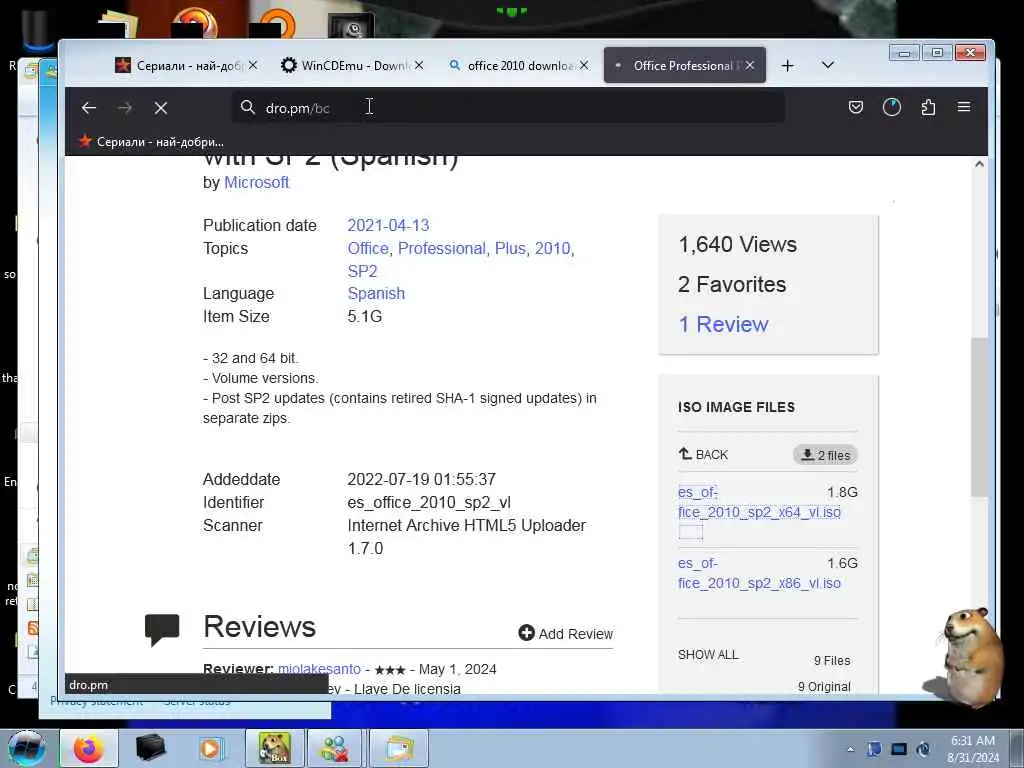Click the identifier es_office_2010_sp2_vl text
Screen dimensions: 1024x768
coord(429,503)
